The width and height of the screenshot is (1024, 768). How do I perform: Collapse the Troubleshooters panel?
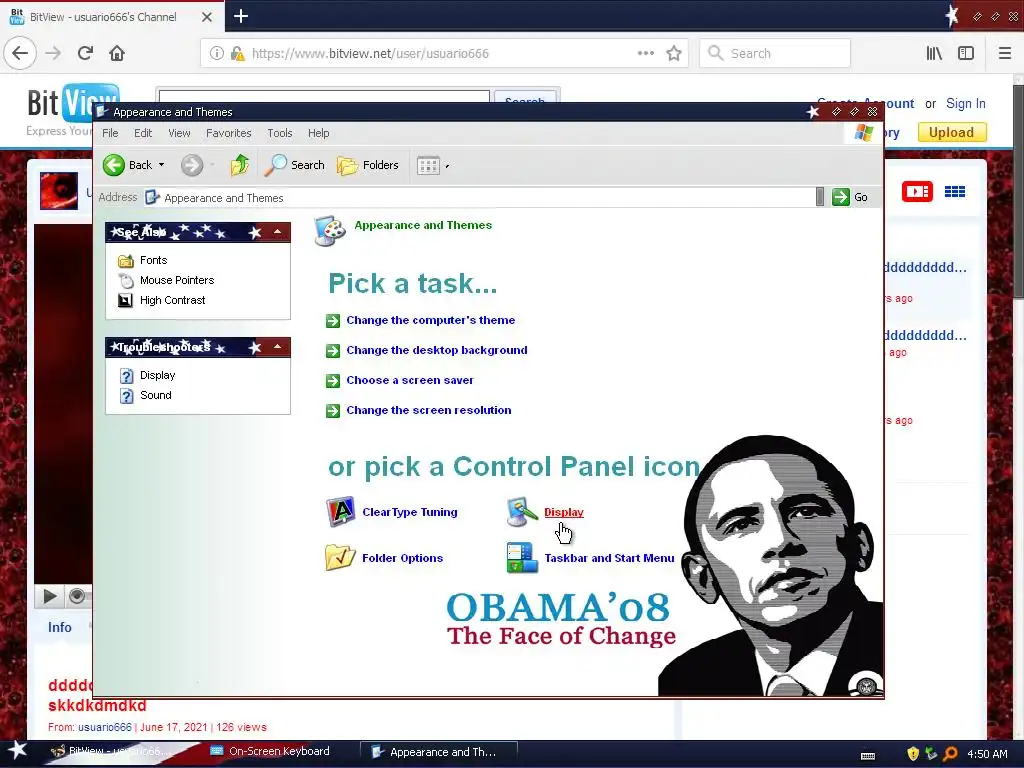coord(278,347)
